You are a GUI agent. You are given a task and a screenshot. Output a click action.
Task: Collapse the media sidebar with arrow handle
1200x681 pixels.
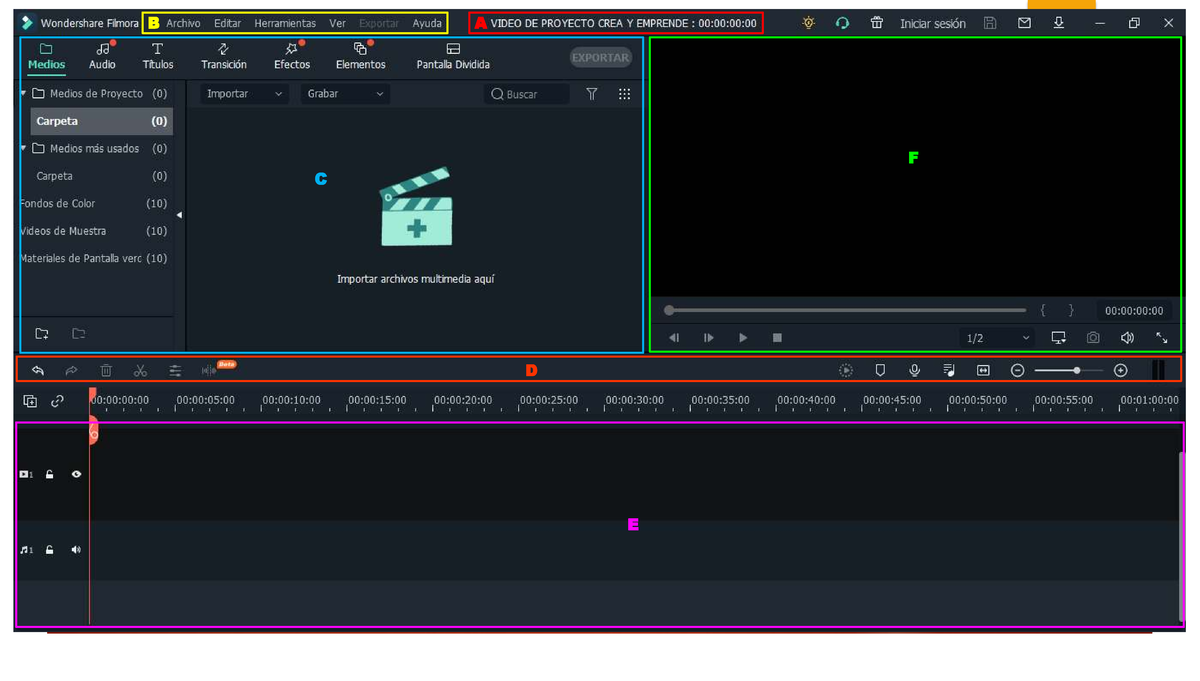pyautogui.click(x=179, y=215)
